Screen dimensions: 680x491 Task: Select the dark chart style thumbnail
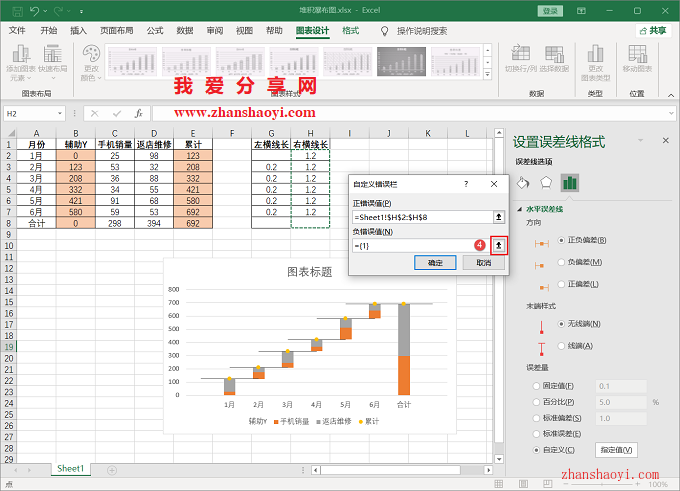(401, 62)
